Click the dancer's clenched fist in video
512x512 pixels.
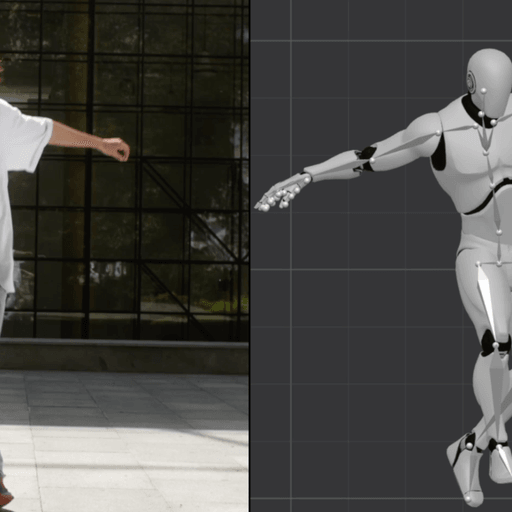coord(117,149)
